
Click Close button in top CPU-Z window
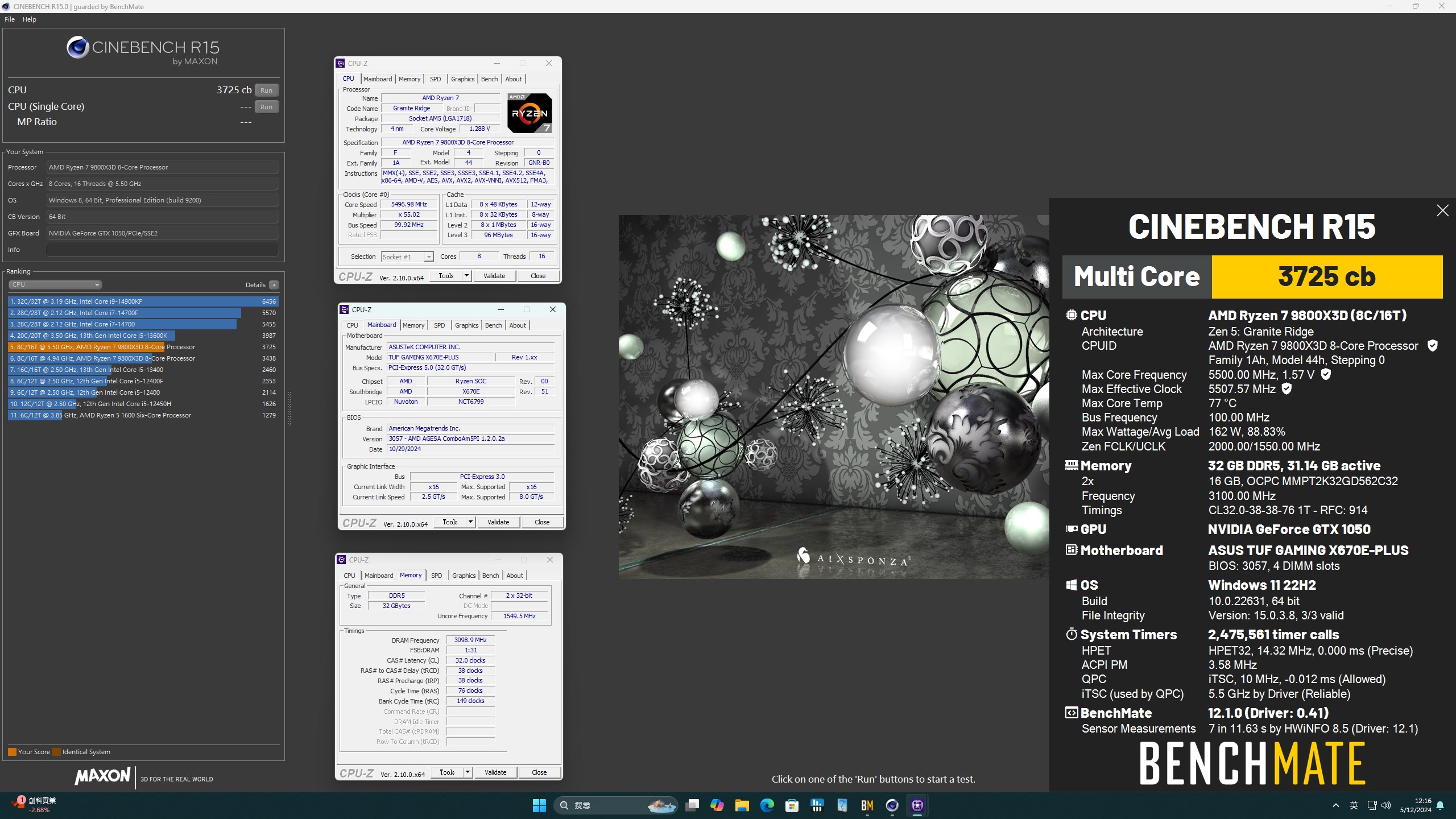538,276
